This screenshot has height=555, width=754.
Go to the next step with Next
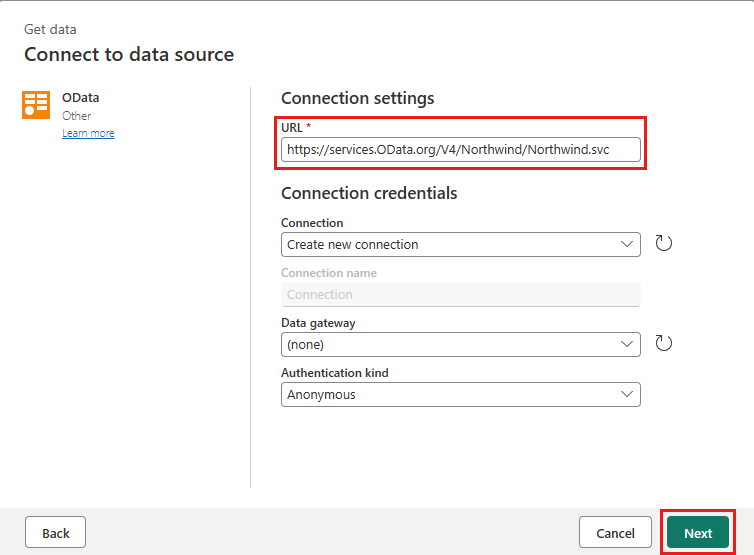click(698, 532)
